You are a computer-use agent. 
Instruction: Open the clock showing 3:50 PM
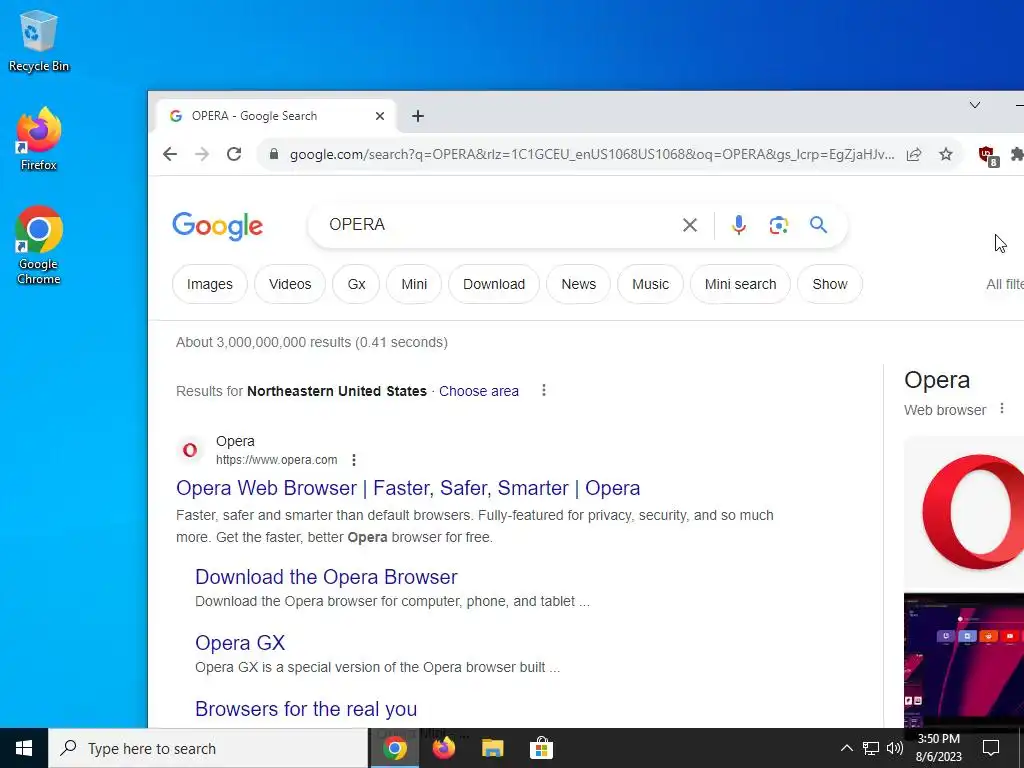(x=938, y=748)
